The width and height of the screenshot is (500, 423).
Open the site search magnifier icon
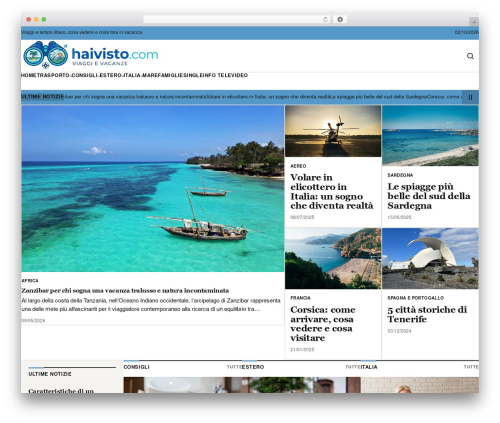click(x=470, y=56)
